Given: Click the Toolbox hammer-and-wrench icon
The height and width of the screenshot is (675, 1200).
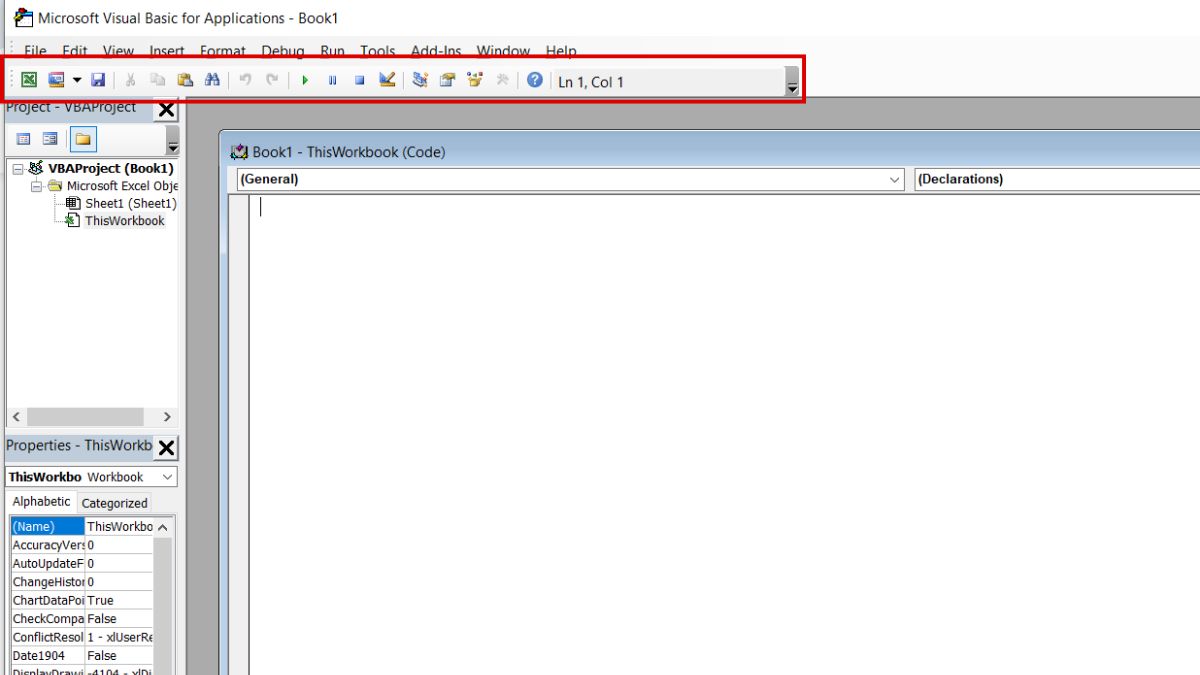Looking at the screenshot, I should click(x=502, y=81).
